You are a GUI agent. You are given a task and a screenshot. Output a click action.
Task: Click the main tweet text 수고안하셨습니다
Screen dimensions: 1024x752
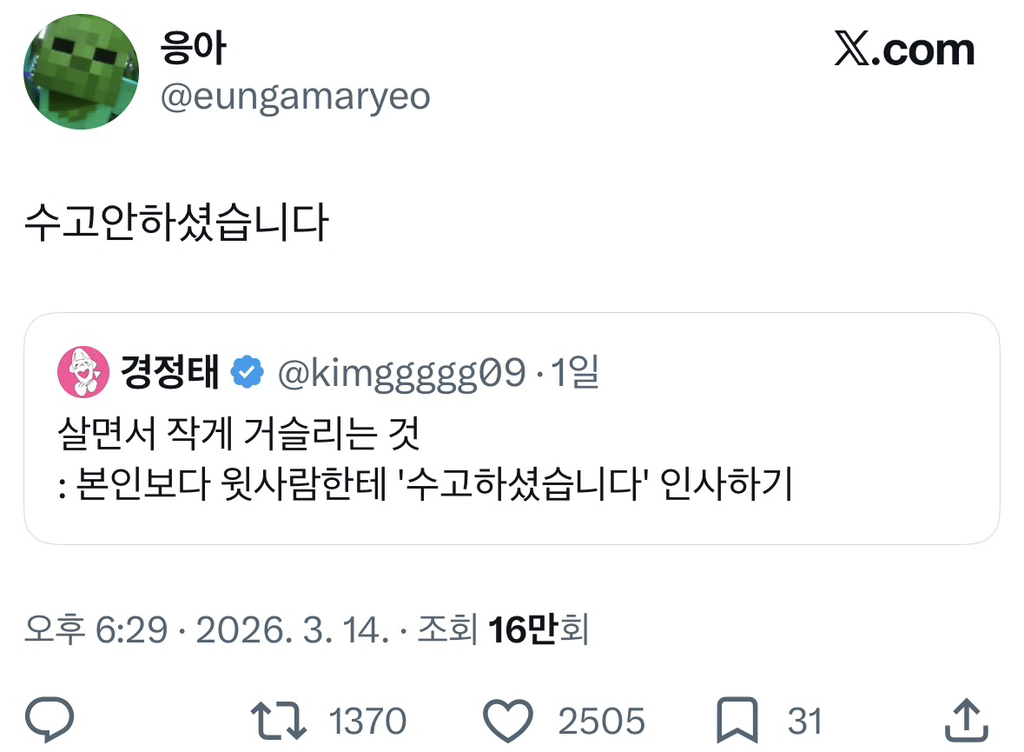(176, 224)
